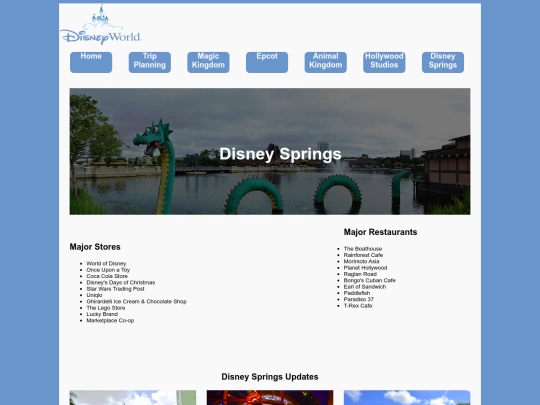Navigate to Magic Kingdom
Viewport: 540px width, 405px height.
208,62
